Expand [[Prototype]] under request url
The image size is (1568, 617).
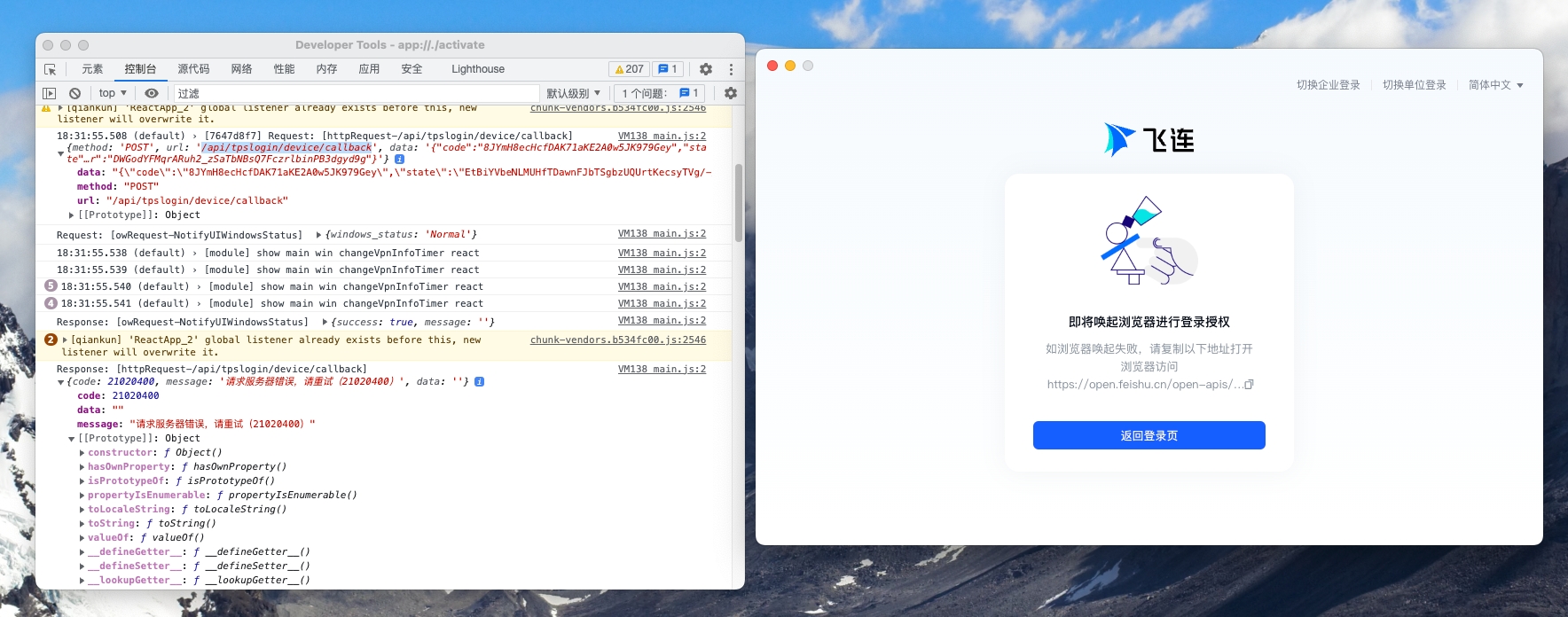pos(72,215)
